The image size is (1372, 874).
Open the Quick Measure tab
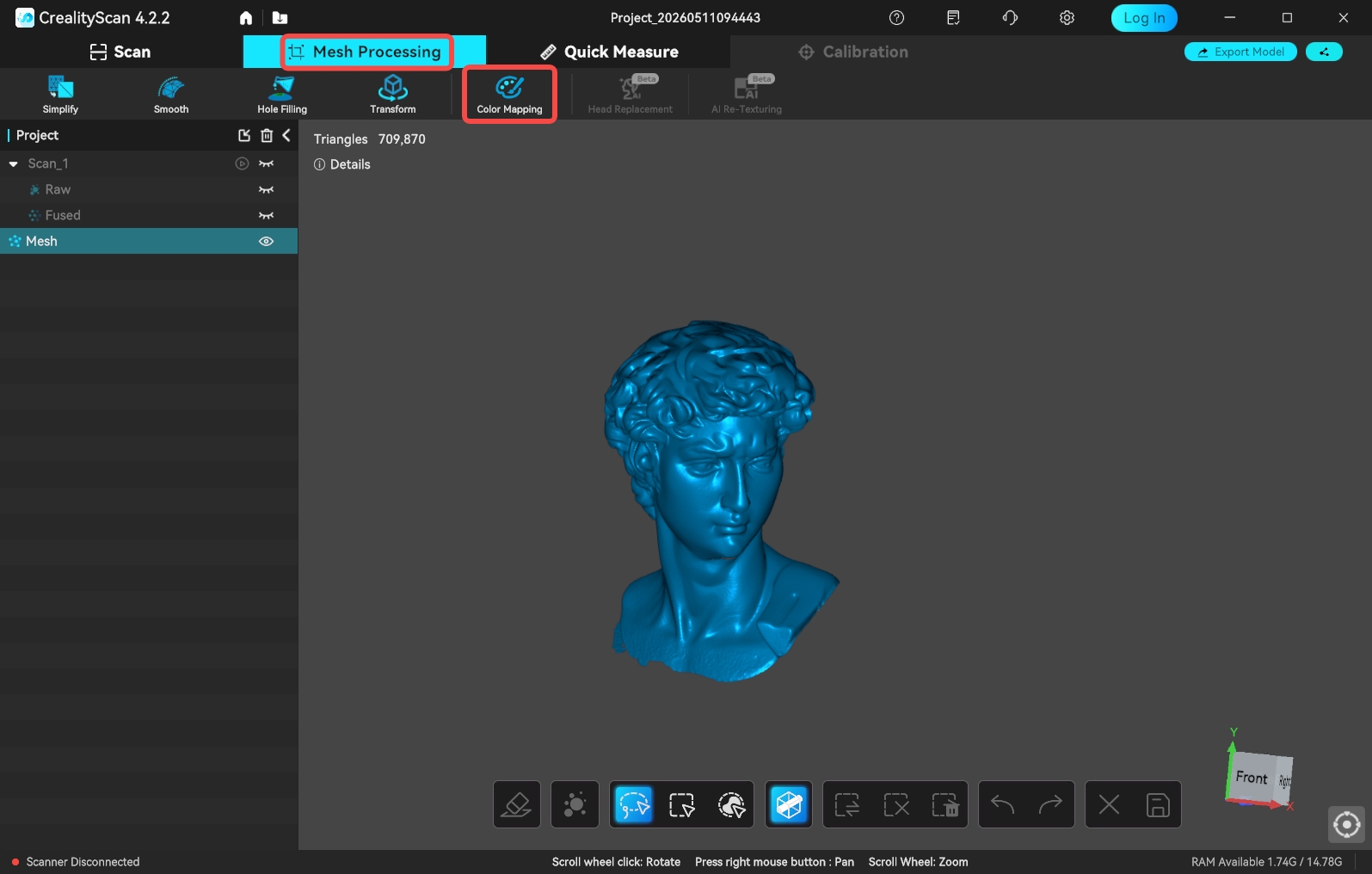(x=609, y=52)
